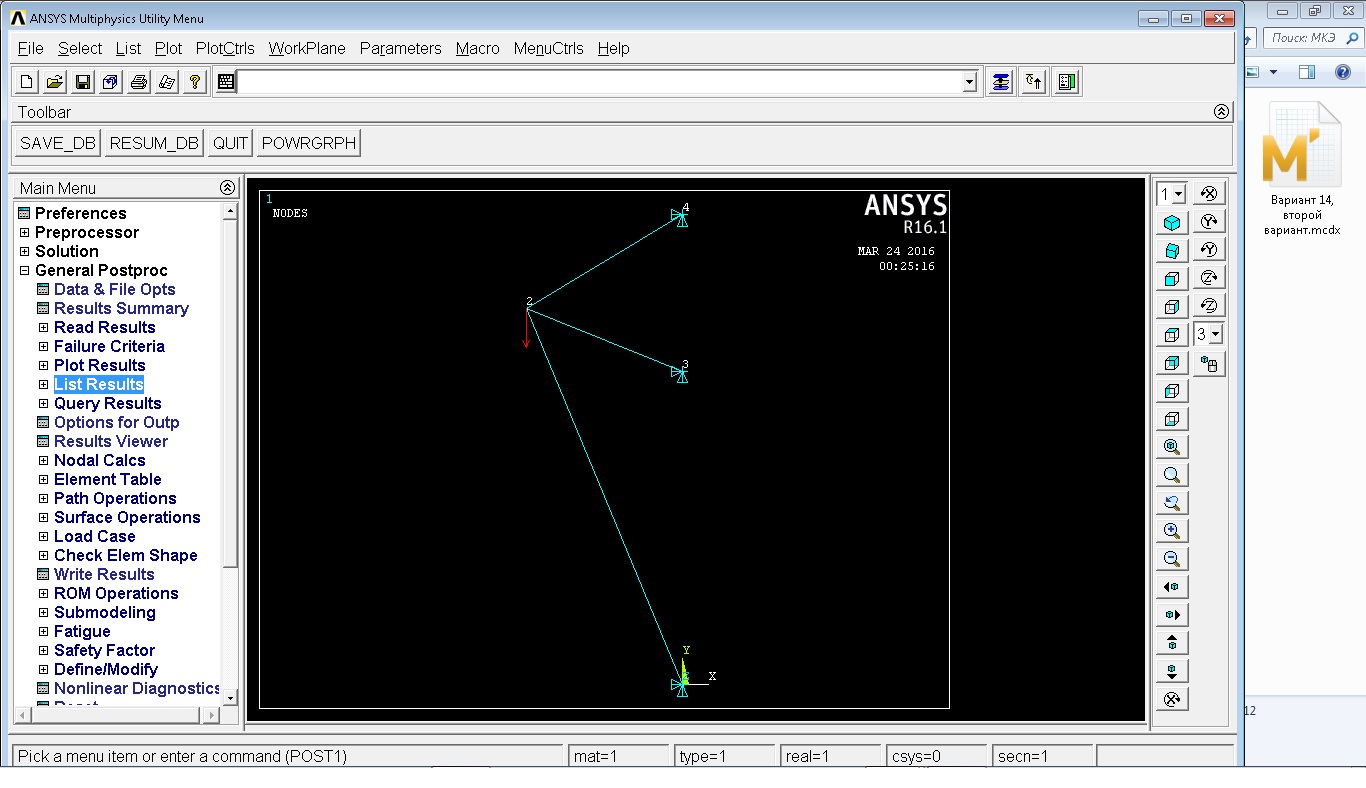Open the WorkPlane menu

[306, 48]
